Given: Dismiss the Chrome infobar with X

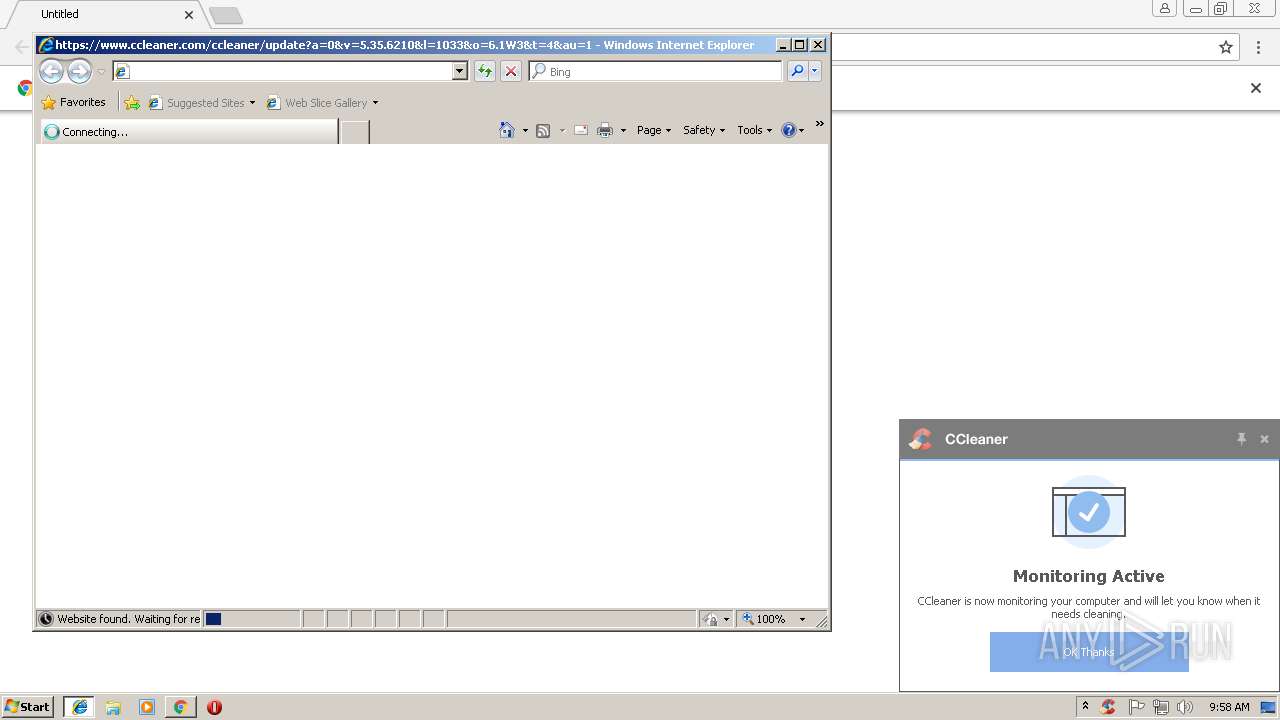Looking at the screenshot, I should tap(1256, 88).
